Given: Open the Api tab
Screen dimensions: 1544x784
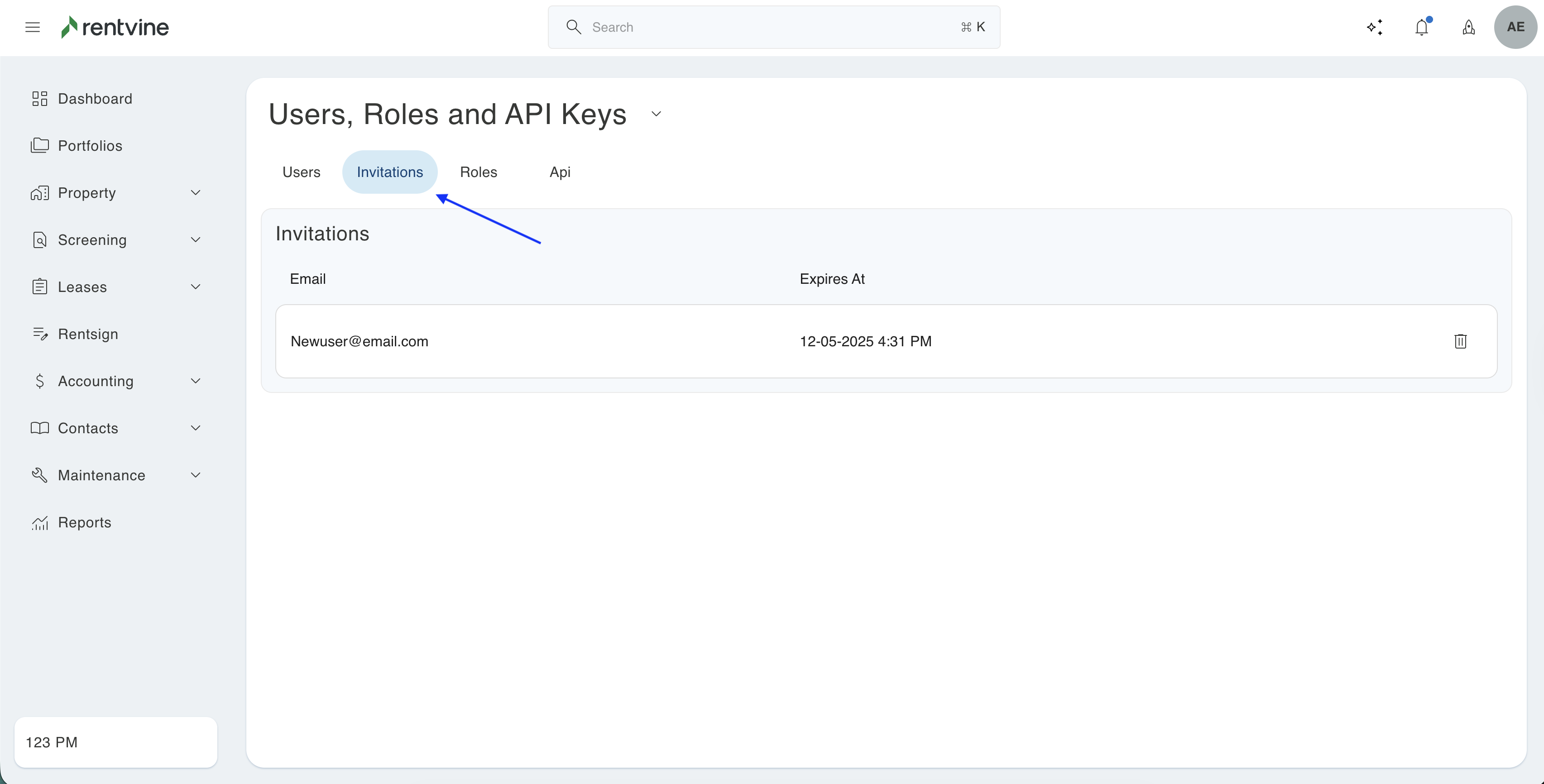Looking at the screenshot, I should (560, 172).
